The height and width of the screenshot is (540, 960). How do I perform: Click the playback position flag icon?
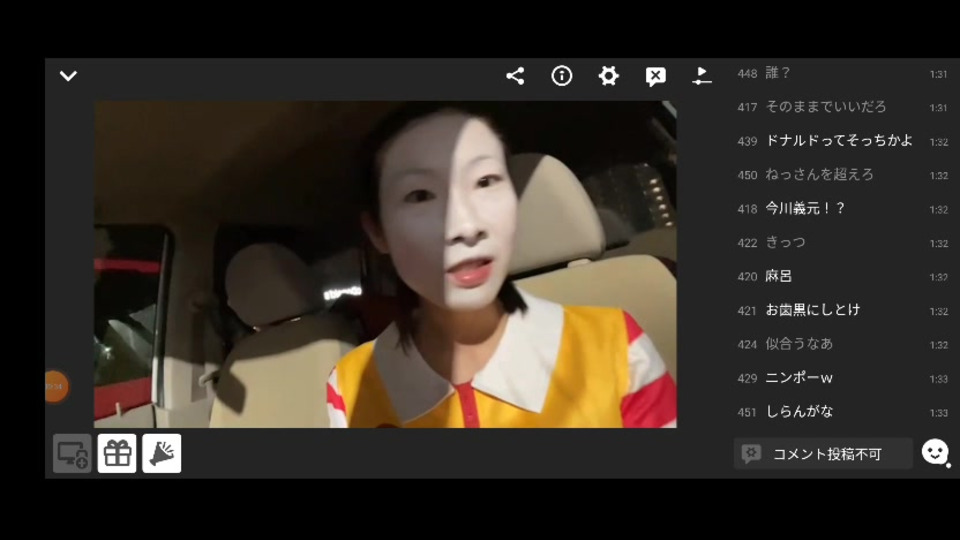pos(702,76)
